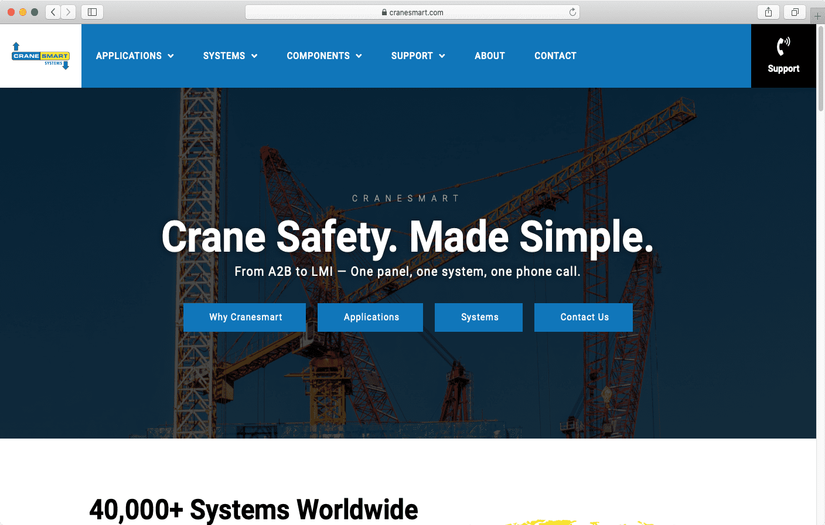Open a new tab with plus

point(817,16)
